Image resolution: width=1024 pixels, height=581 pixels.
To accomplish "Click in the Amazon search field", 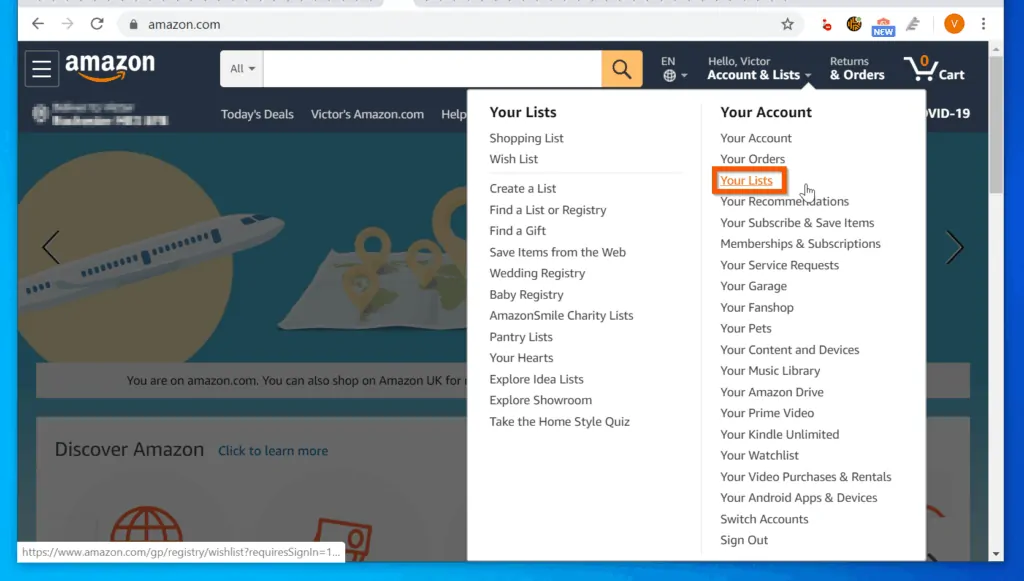I will (432, 69).
